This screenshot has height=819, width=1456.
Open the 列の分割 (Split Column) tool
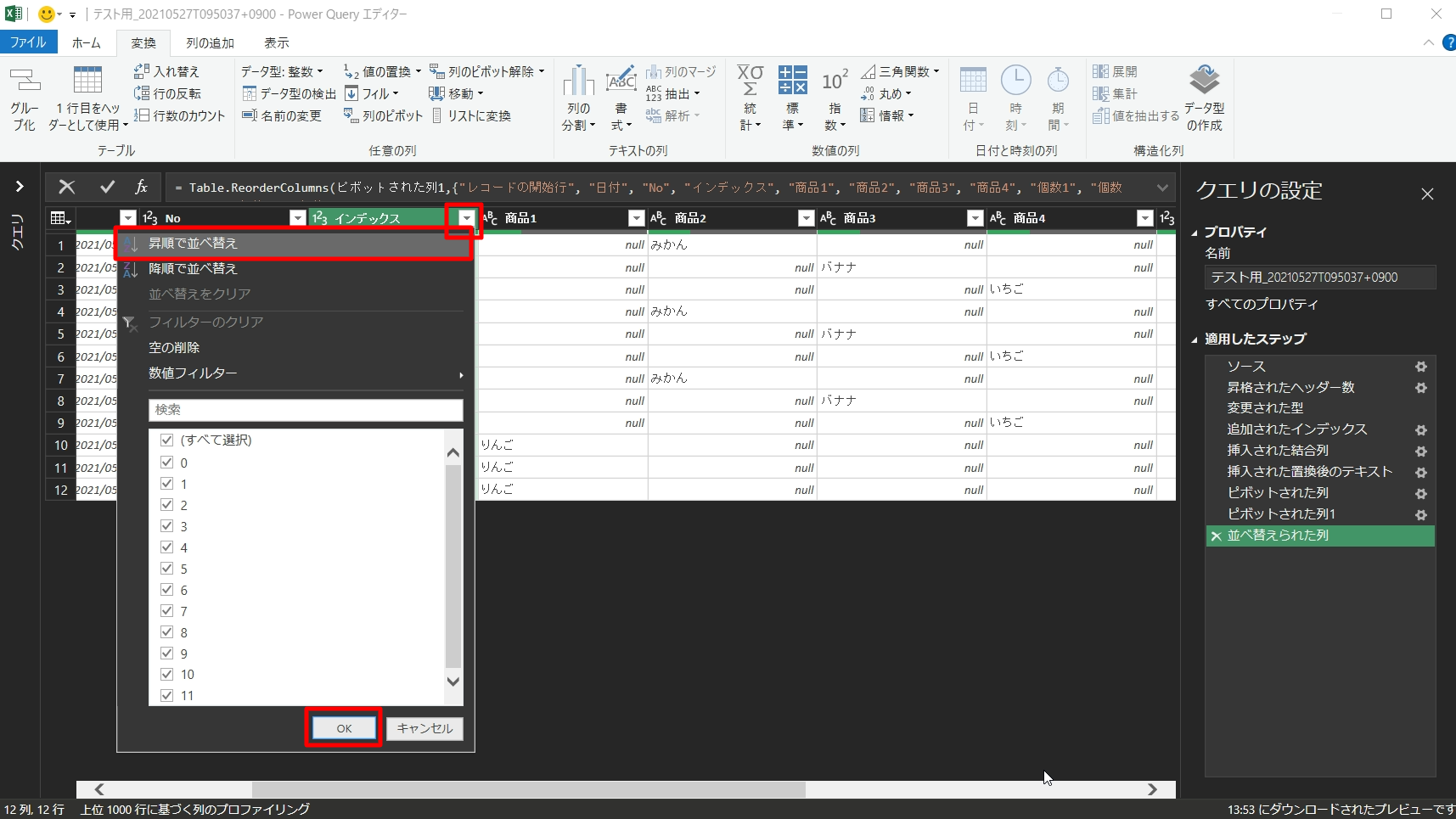pyautogui.click(x=578, y=81)
